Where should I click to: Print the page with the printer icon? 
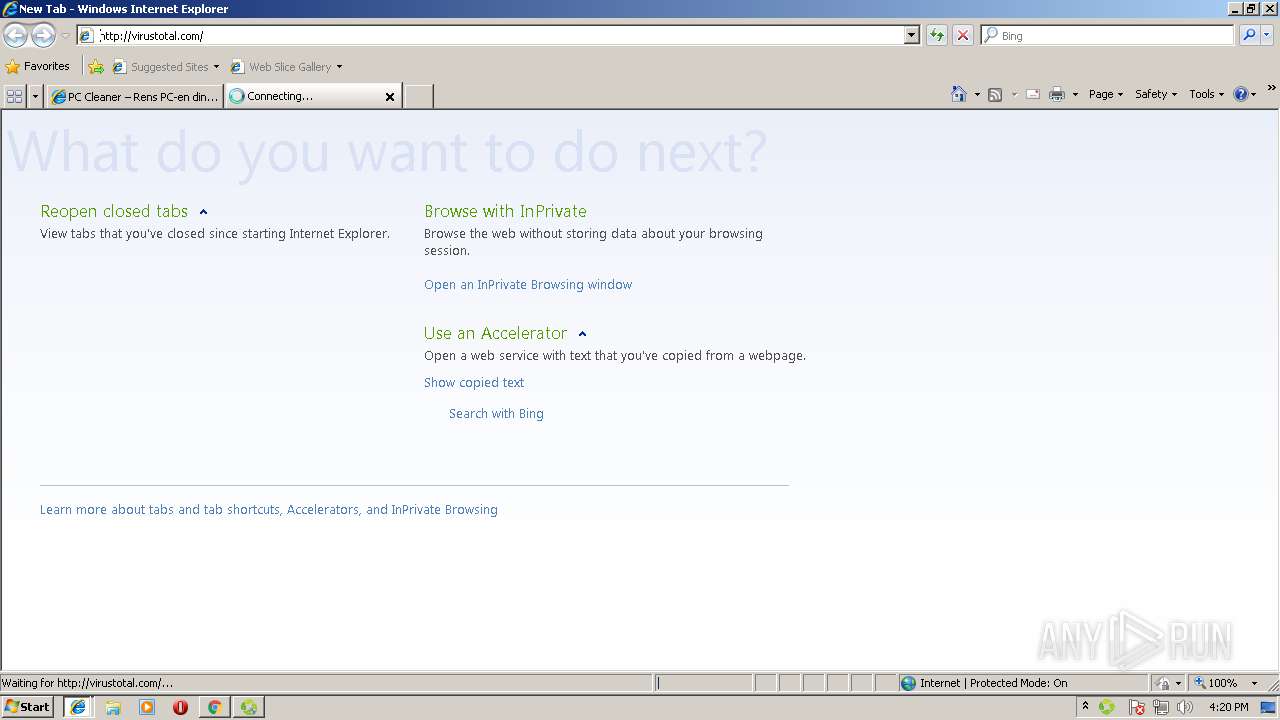1057,94
